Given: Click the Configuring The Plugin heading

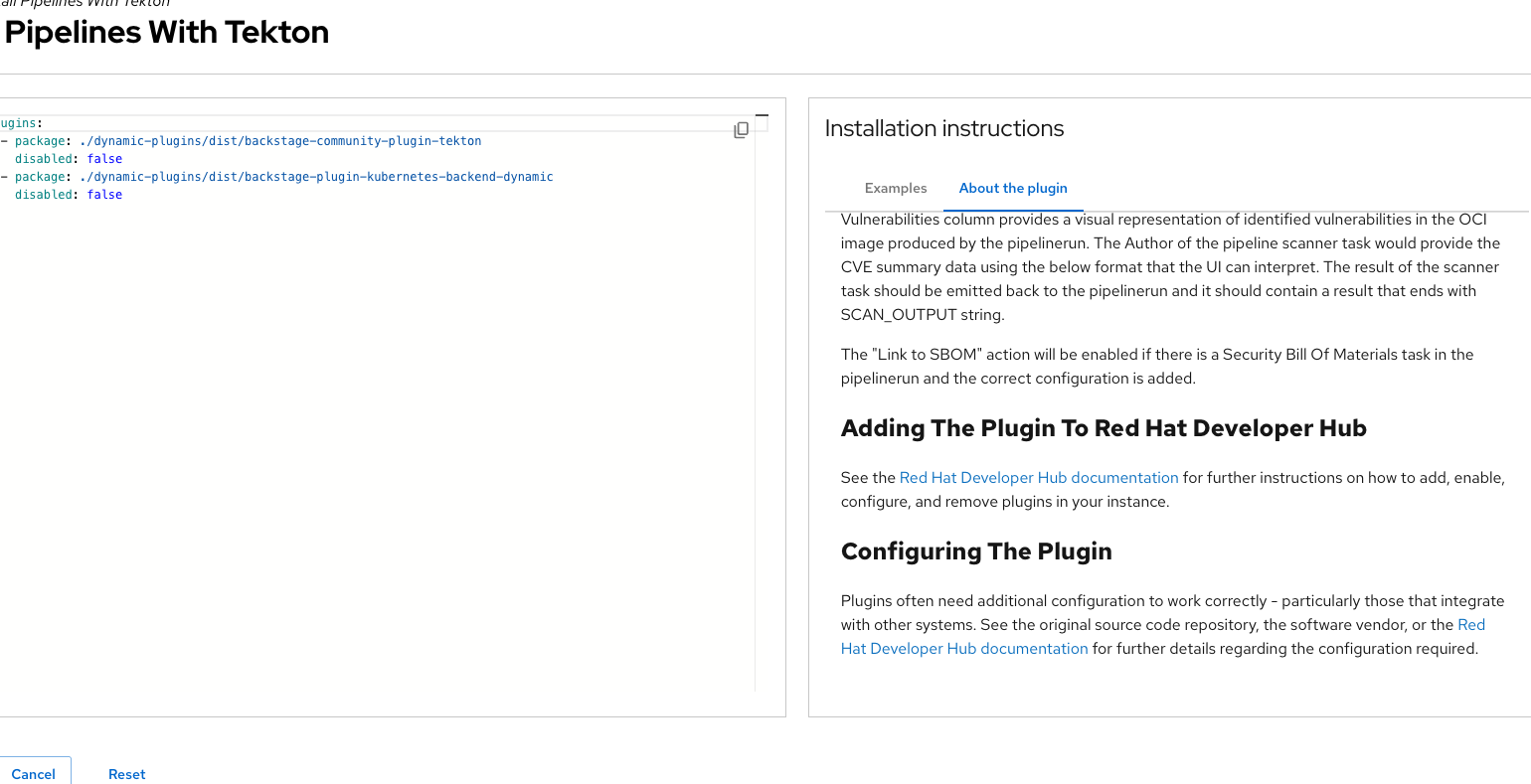Looking at the screenshot, I should pos(975,551).
